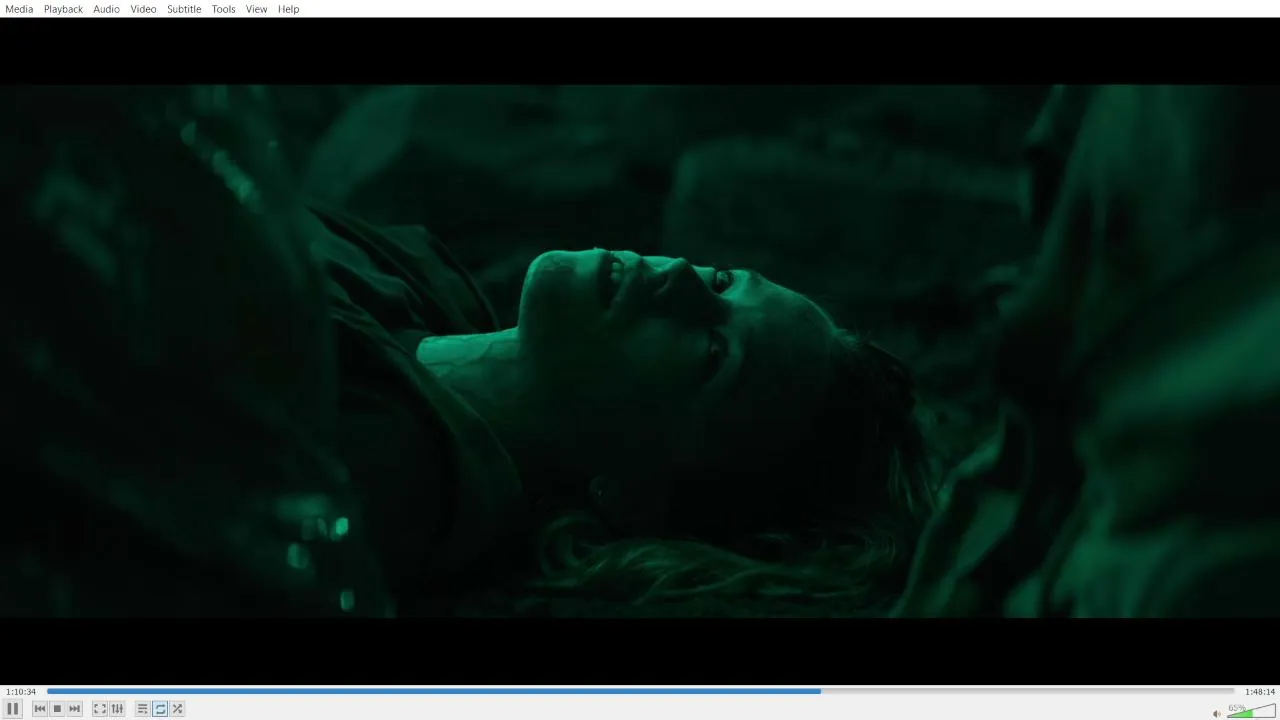Open the View menu
The width and height of the screenshot is (1280, 720).
pos(257,9)
